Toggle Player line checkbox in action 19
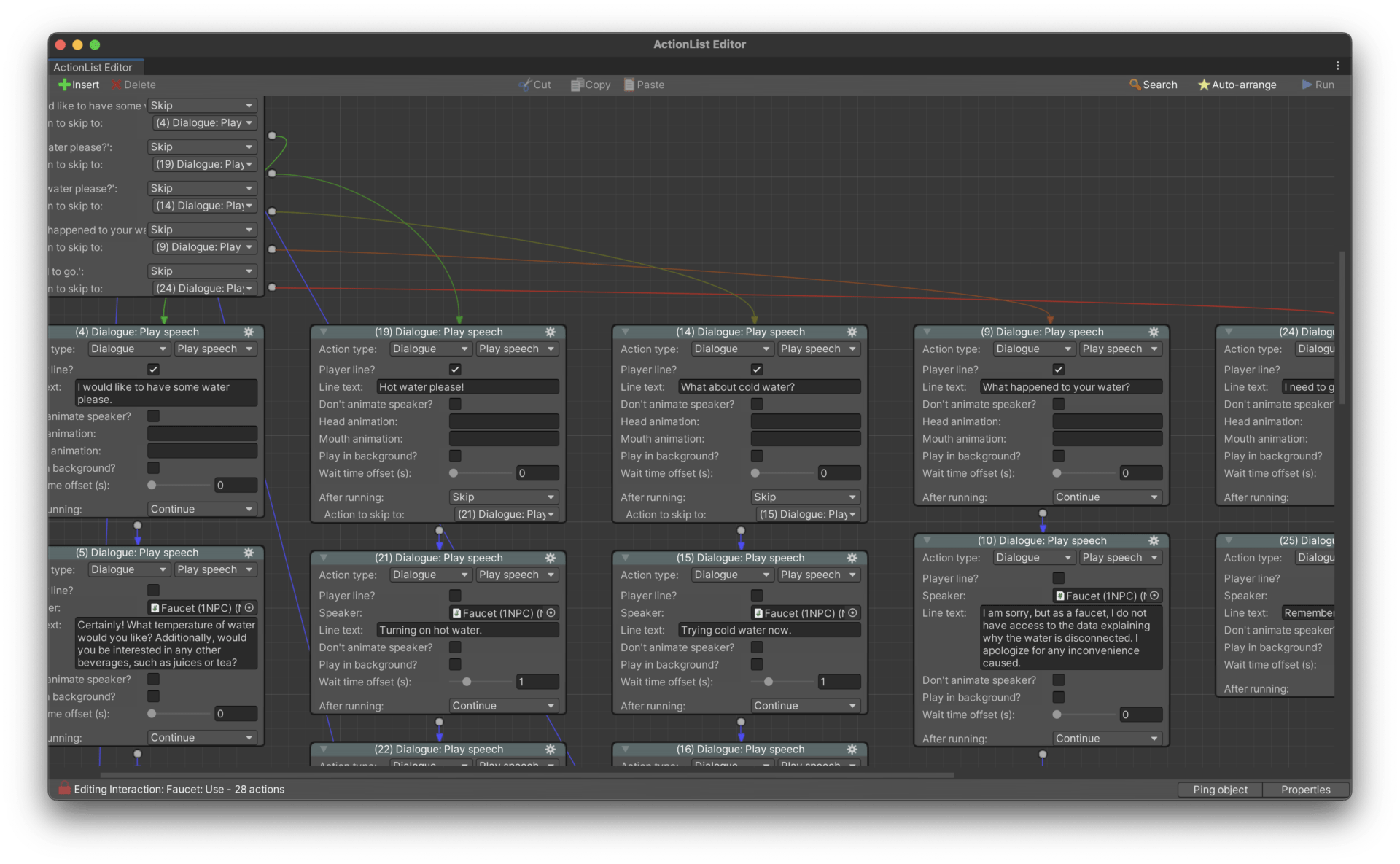 455,370
